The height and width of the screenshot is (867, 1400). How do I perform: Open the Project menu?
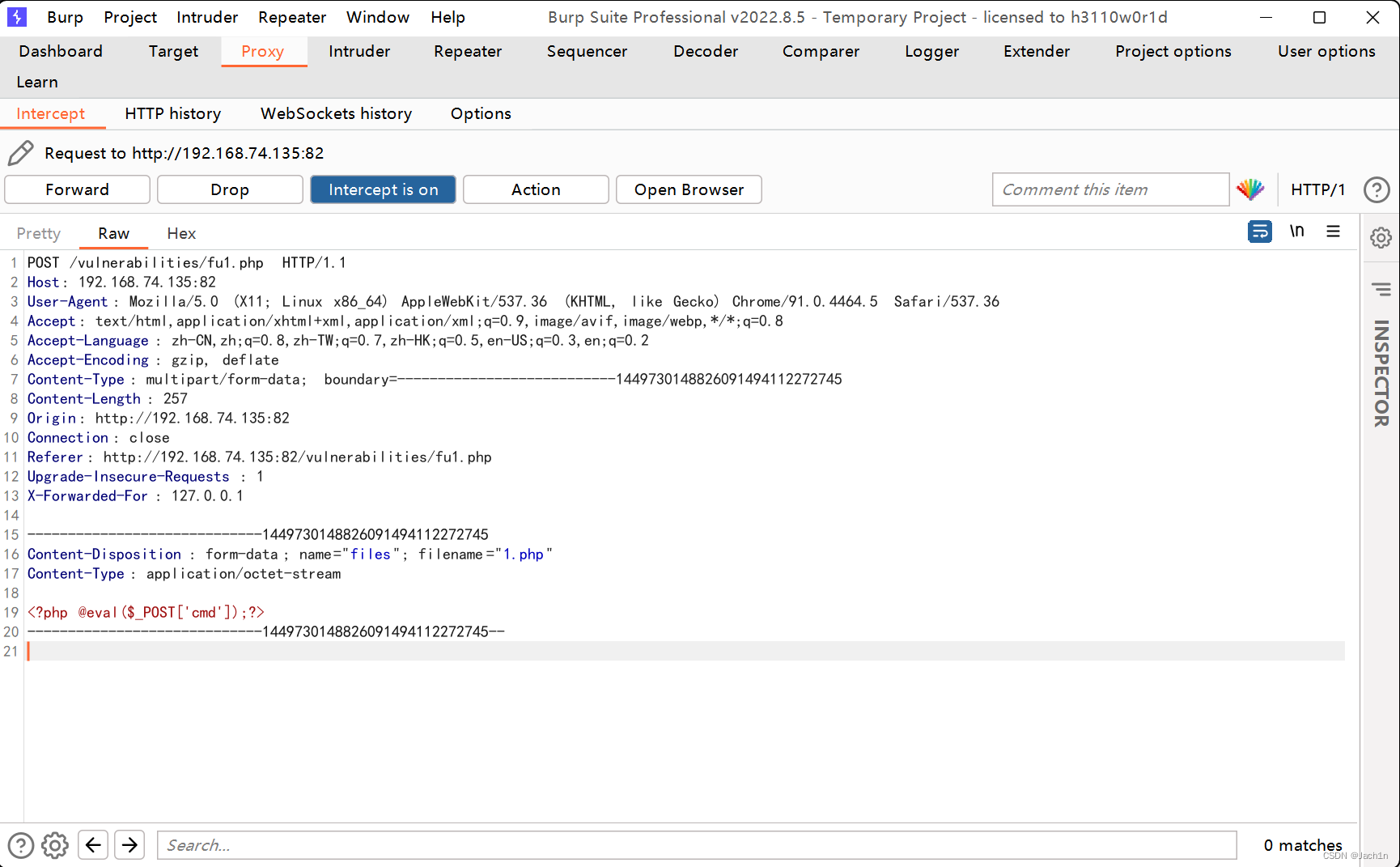coord(130,17)
